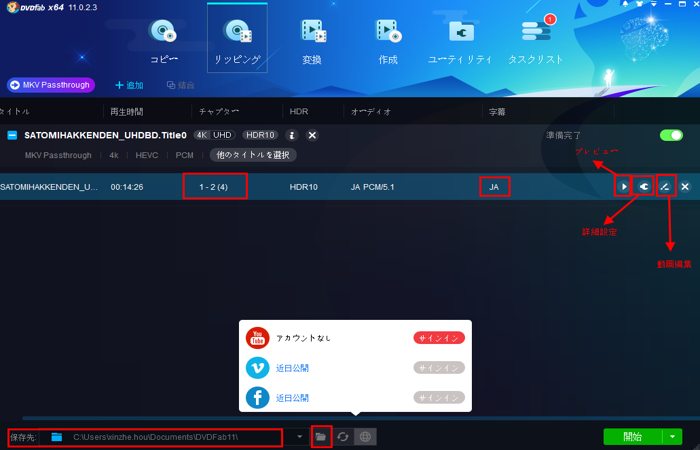700x450 pixels.
Task: Click the HDR10 badge beside the title name
Action: [x=260, y=135]
